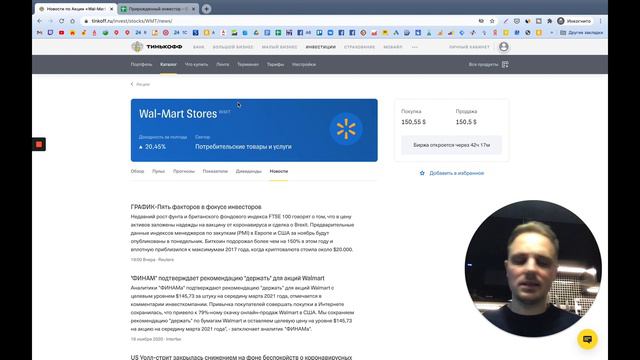Switch to the Прогнозы tab
Viewport: 640px width, 360px height.
(184, 171)
